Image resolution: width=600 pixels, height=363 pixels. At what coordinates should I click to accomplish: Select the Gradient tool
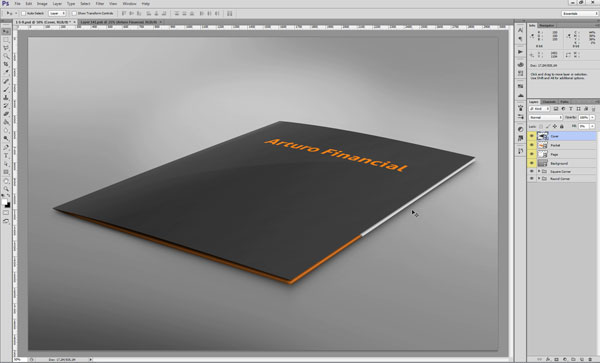(x=6, y=122)
